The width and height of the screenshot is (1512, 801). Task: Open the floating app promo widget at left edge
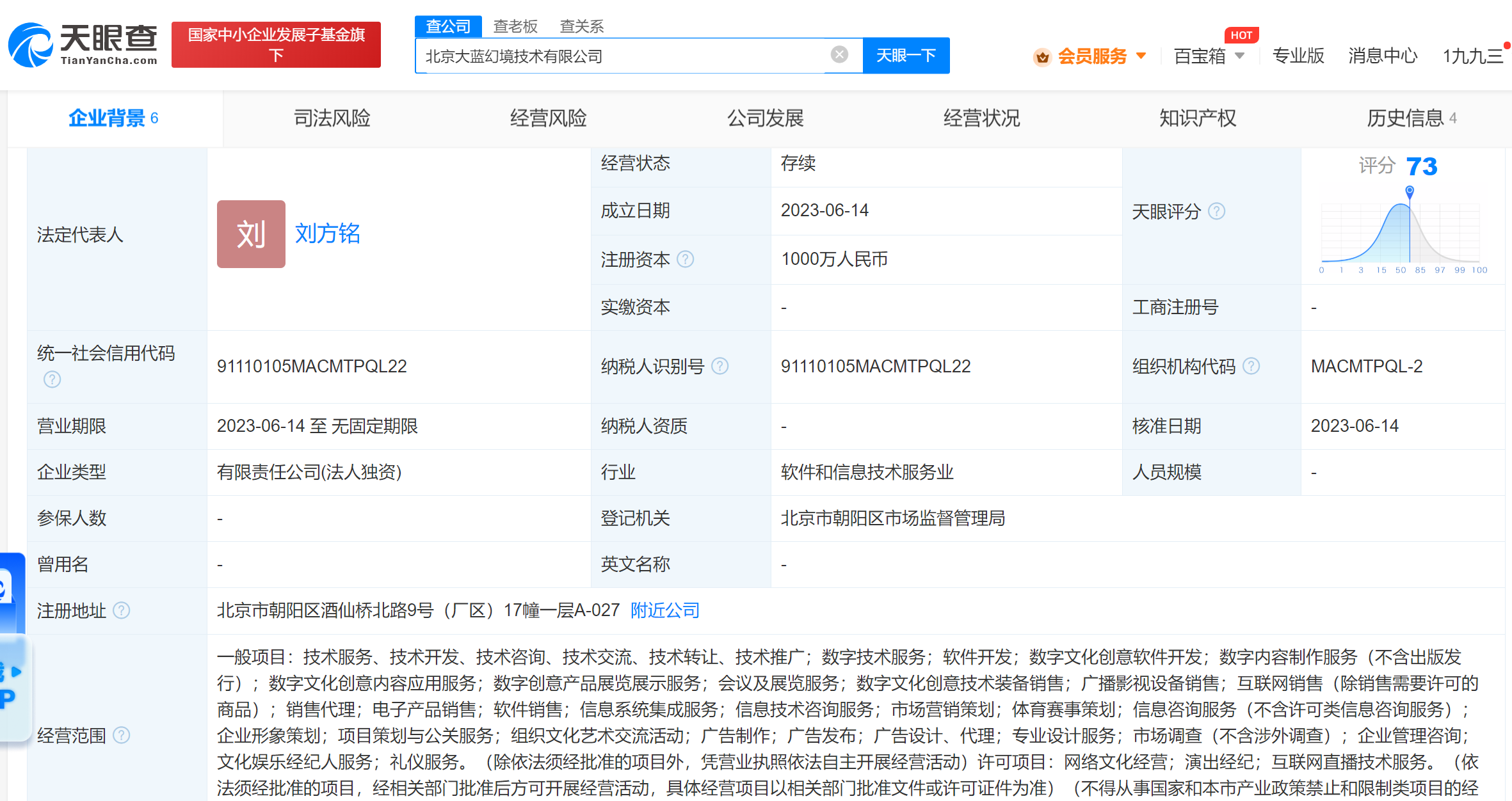pos(14,688)
